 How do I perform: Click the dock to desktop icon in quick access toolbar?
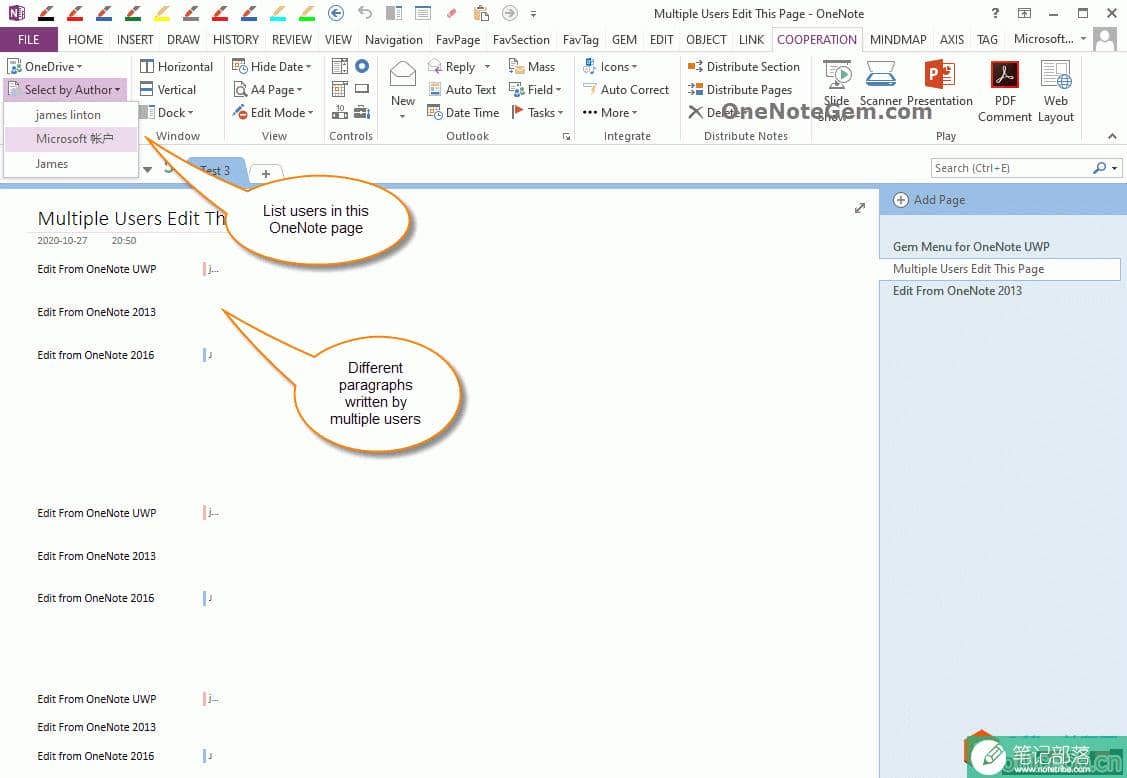click(394, 13)
